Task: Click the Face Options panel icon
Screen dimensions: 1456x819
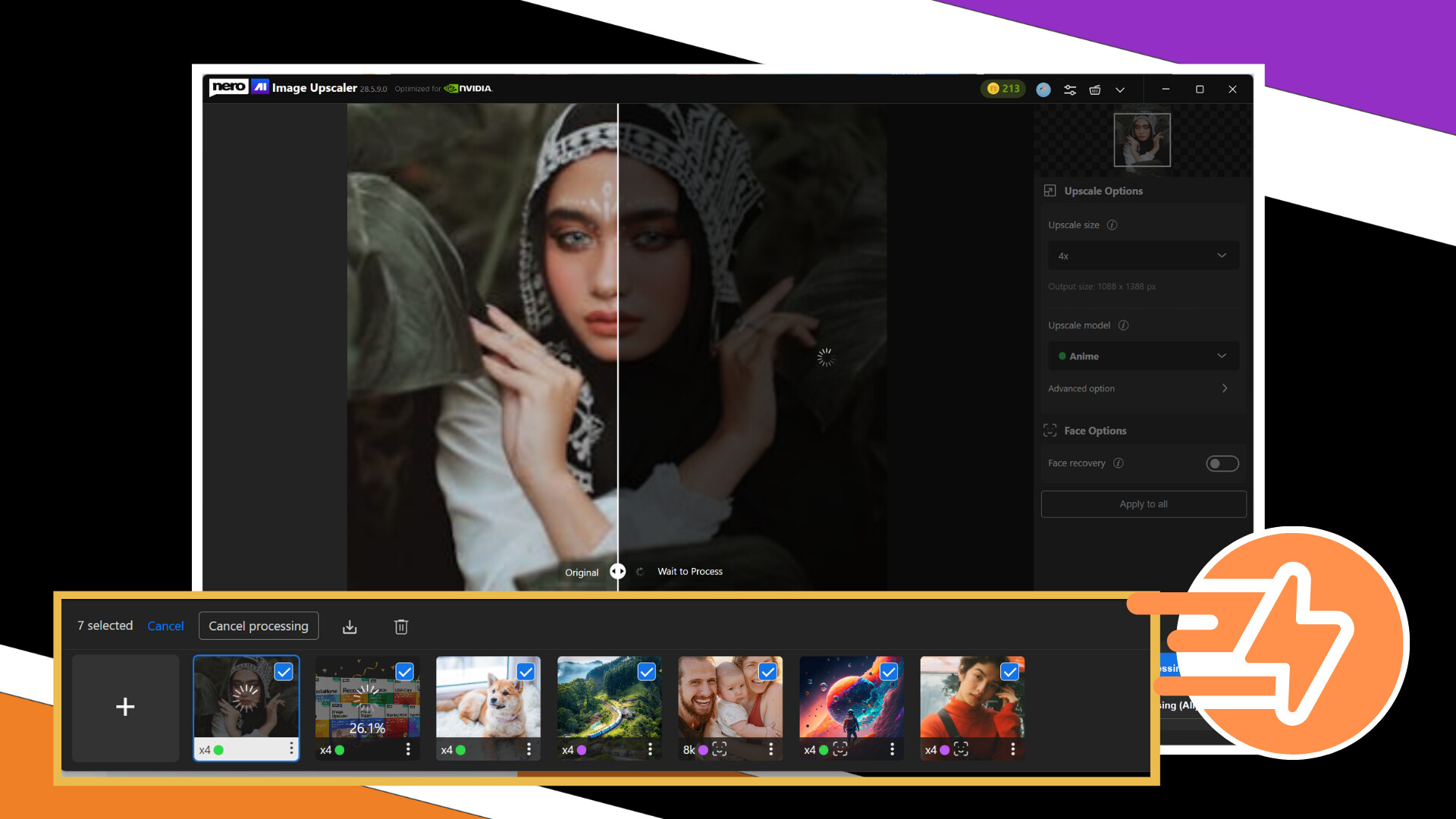Action: [x=1050, y=430]
